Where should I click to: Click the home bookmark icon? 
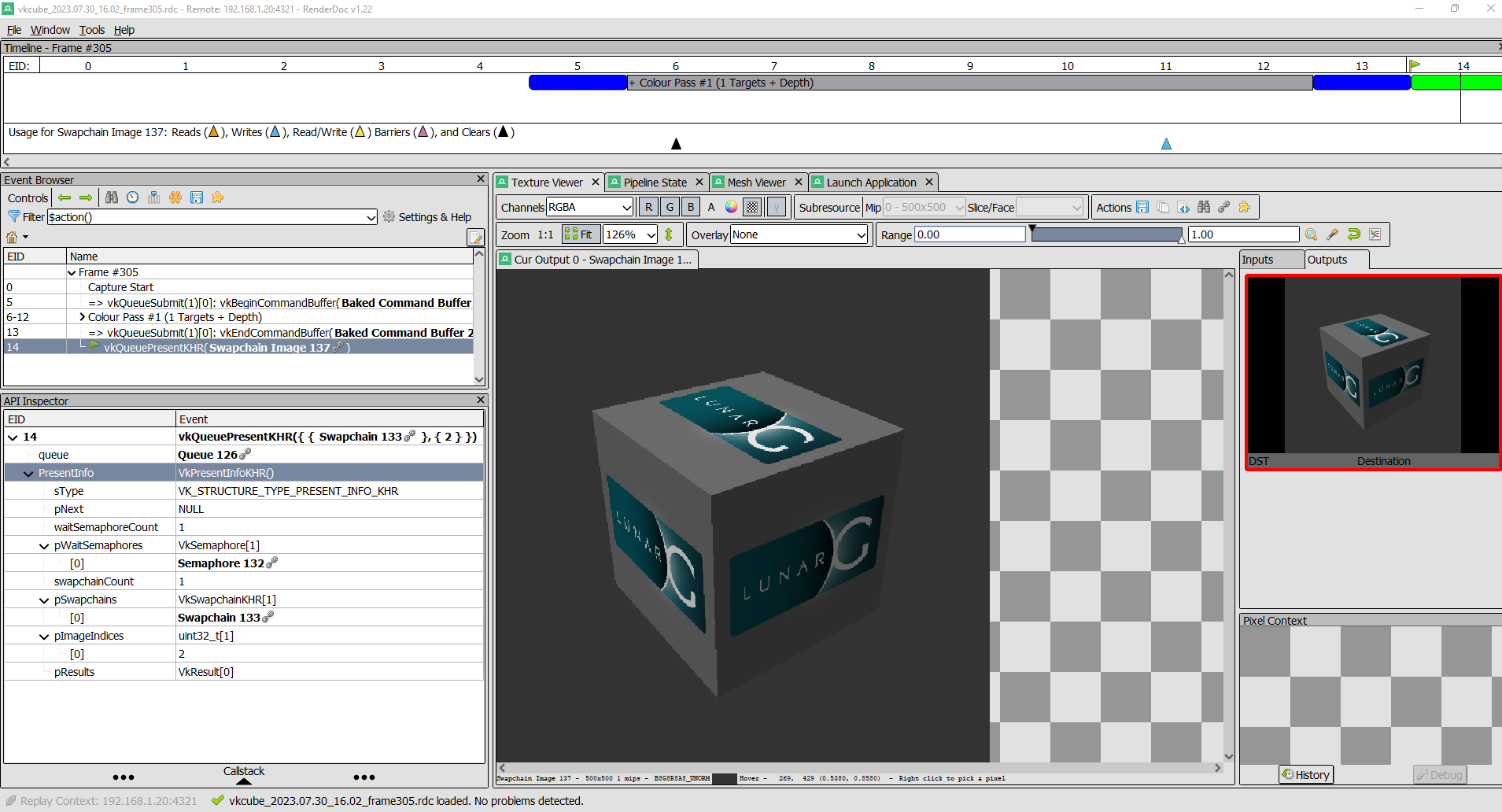[x=12, y=237]
